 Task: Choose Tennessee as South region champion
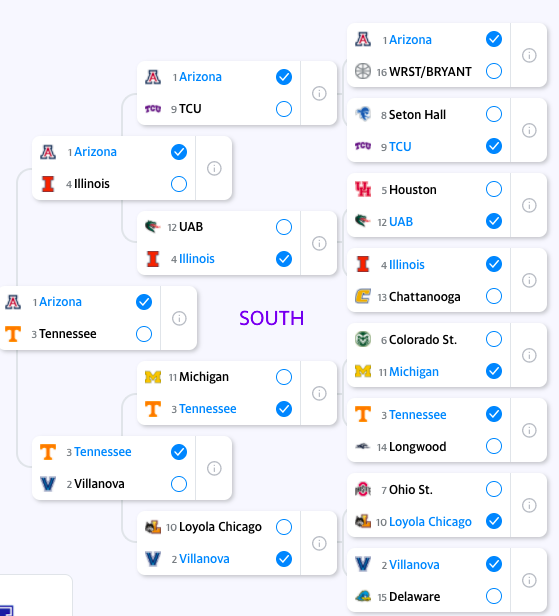(x=144, y=334)
